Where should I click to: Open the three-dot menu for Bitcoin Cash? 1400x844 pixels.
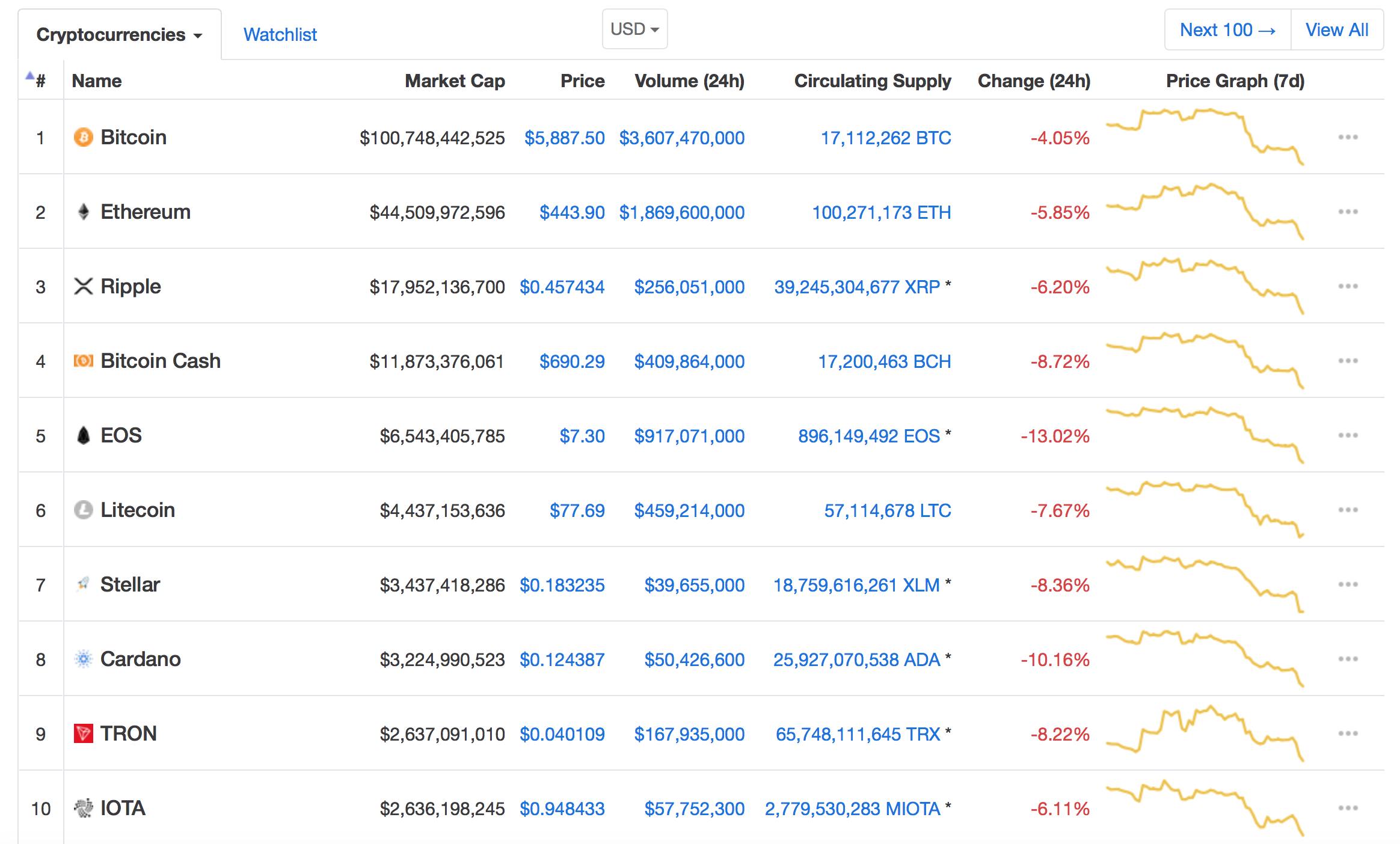(1348, 361)
